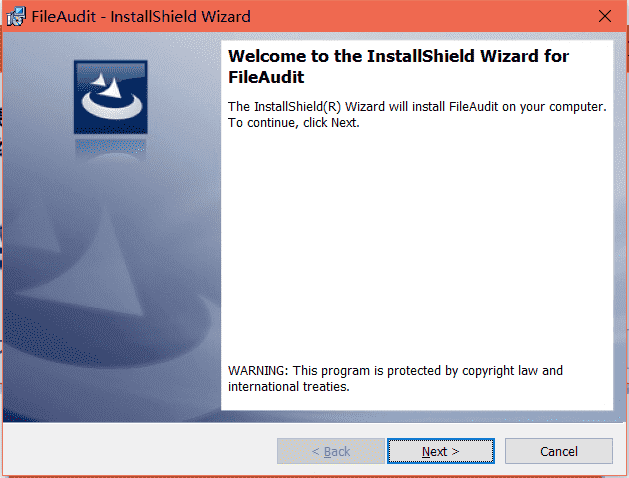Proceed with the Next > button
Viewport: 629px width, 478px height.
pyautogui.click(x=440, y=451)
